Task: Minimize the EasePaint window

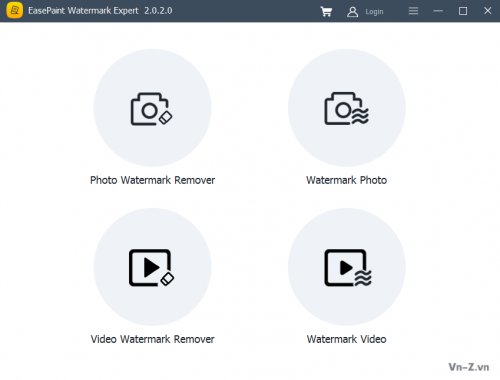Action: pyautogui.click(x=438, y=11)
